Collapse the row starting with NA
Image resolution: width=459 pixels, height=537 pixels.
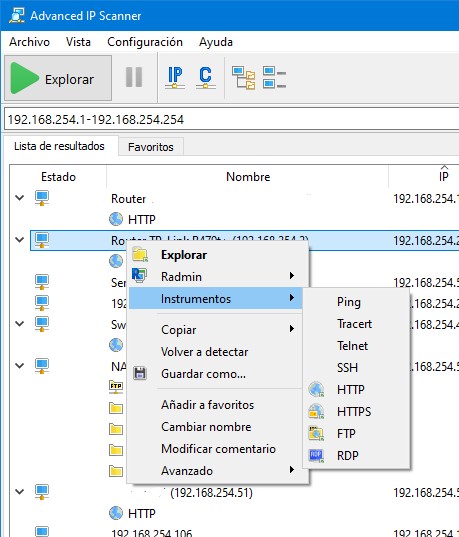(20, 366)
